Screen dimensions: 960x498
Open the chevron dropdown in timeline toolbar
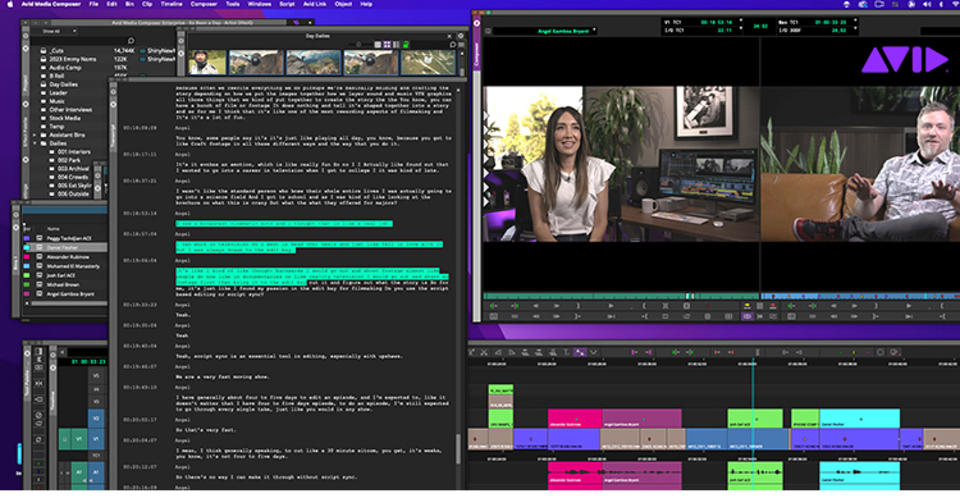[593, 352]
